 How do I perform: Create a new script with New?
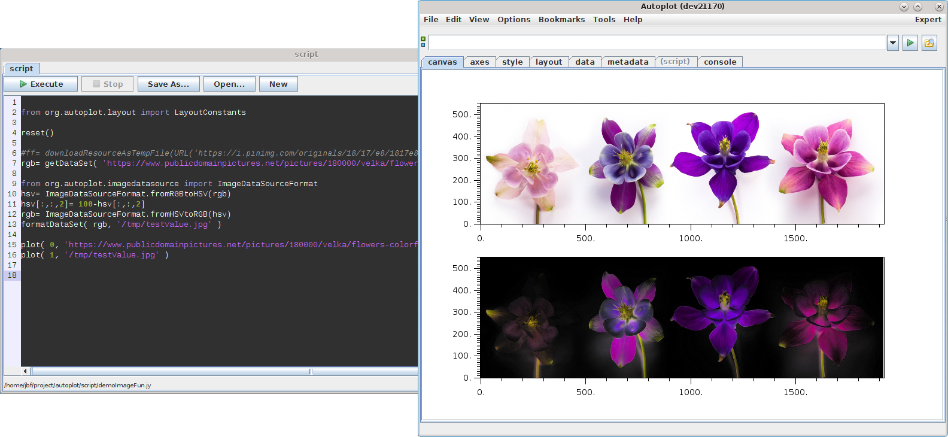[x=279, y=85]
